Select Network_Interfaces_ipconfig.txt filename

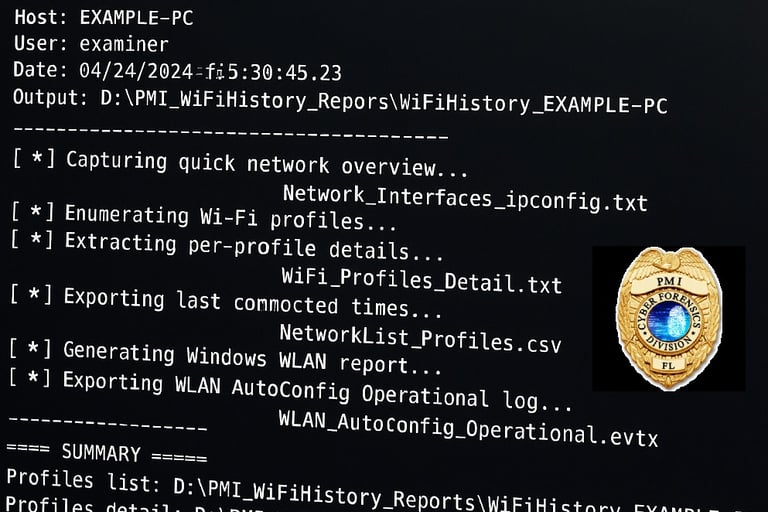click(x=465, y=198)
